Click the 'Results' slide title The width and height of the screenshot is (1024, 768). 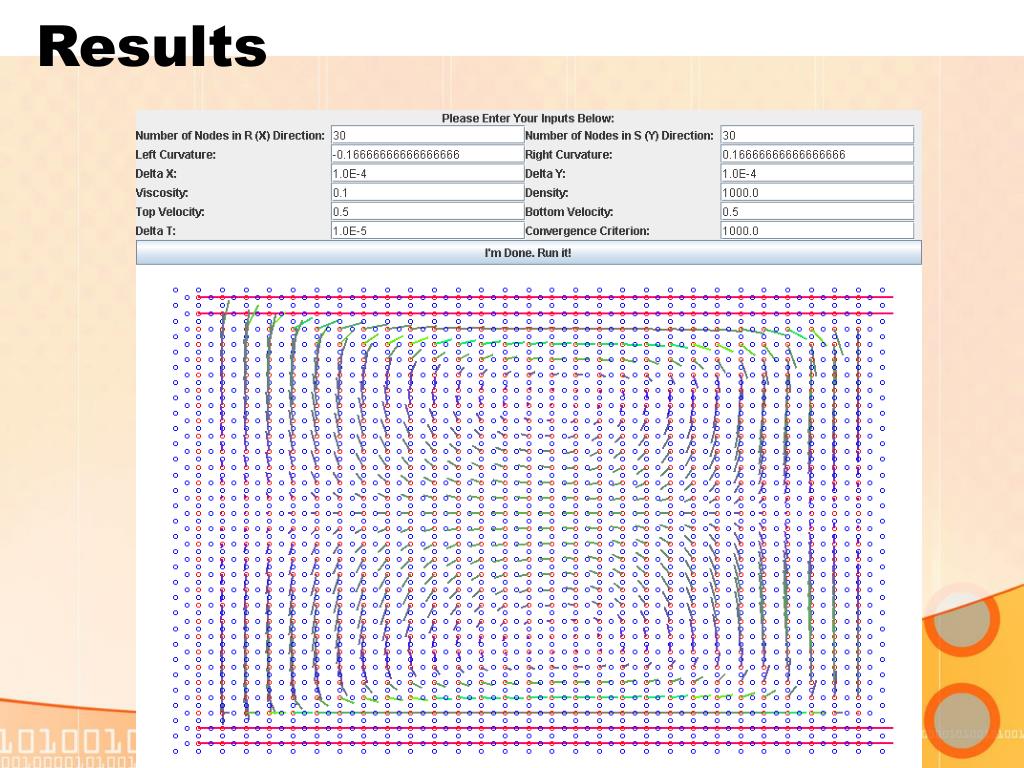pos(152,46)
